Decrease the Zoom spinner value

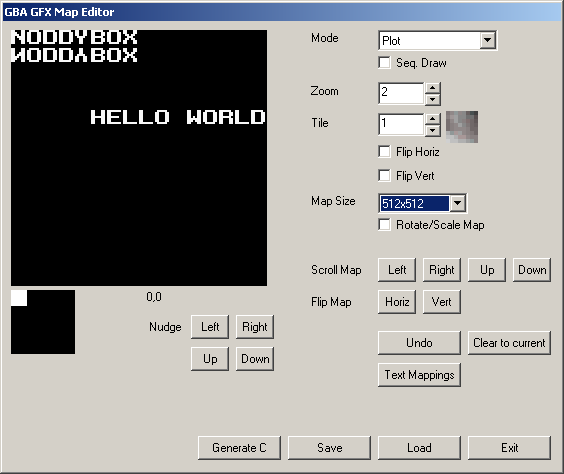(433, 99)
